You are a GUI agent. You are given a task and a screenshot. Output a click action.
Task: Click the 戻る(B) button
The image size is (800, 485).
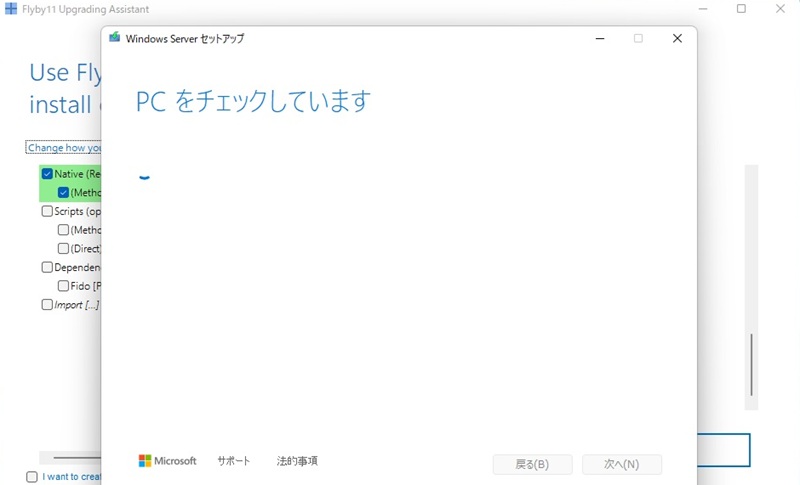click(532, 464)
